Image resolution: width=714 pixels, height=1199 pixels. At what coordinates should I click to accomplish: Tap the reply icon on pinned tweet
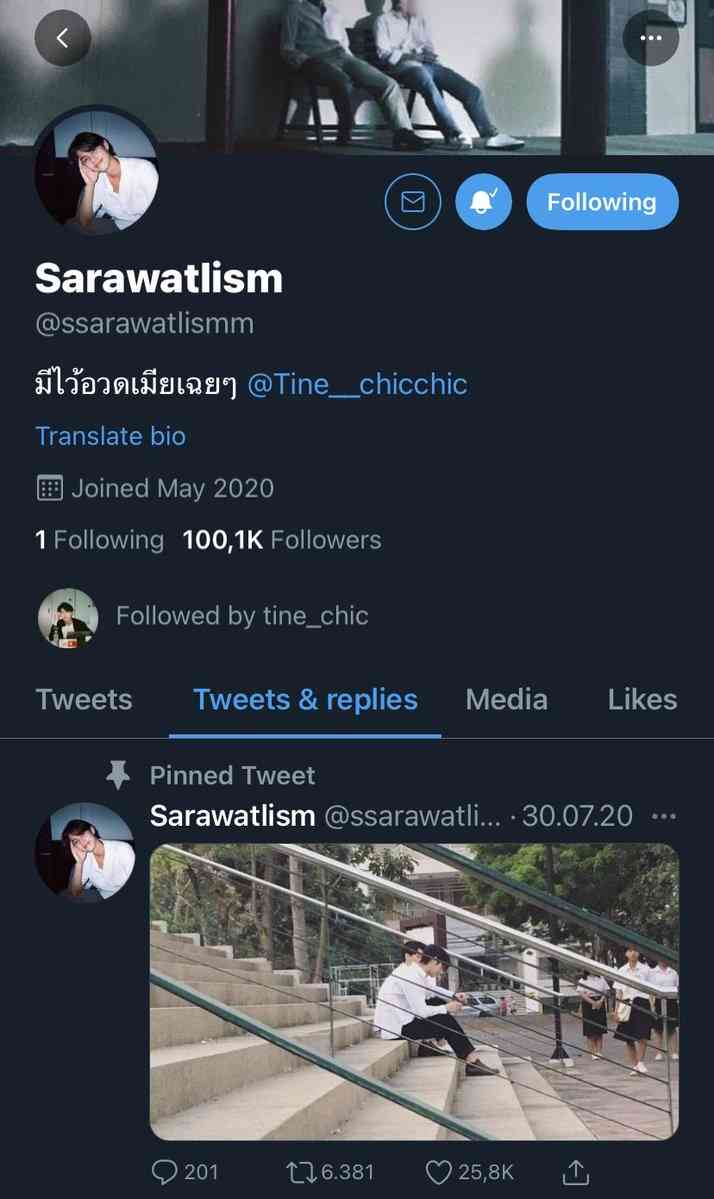click(164, 1171)
